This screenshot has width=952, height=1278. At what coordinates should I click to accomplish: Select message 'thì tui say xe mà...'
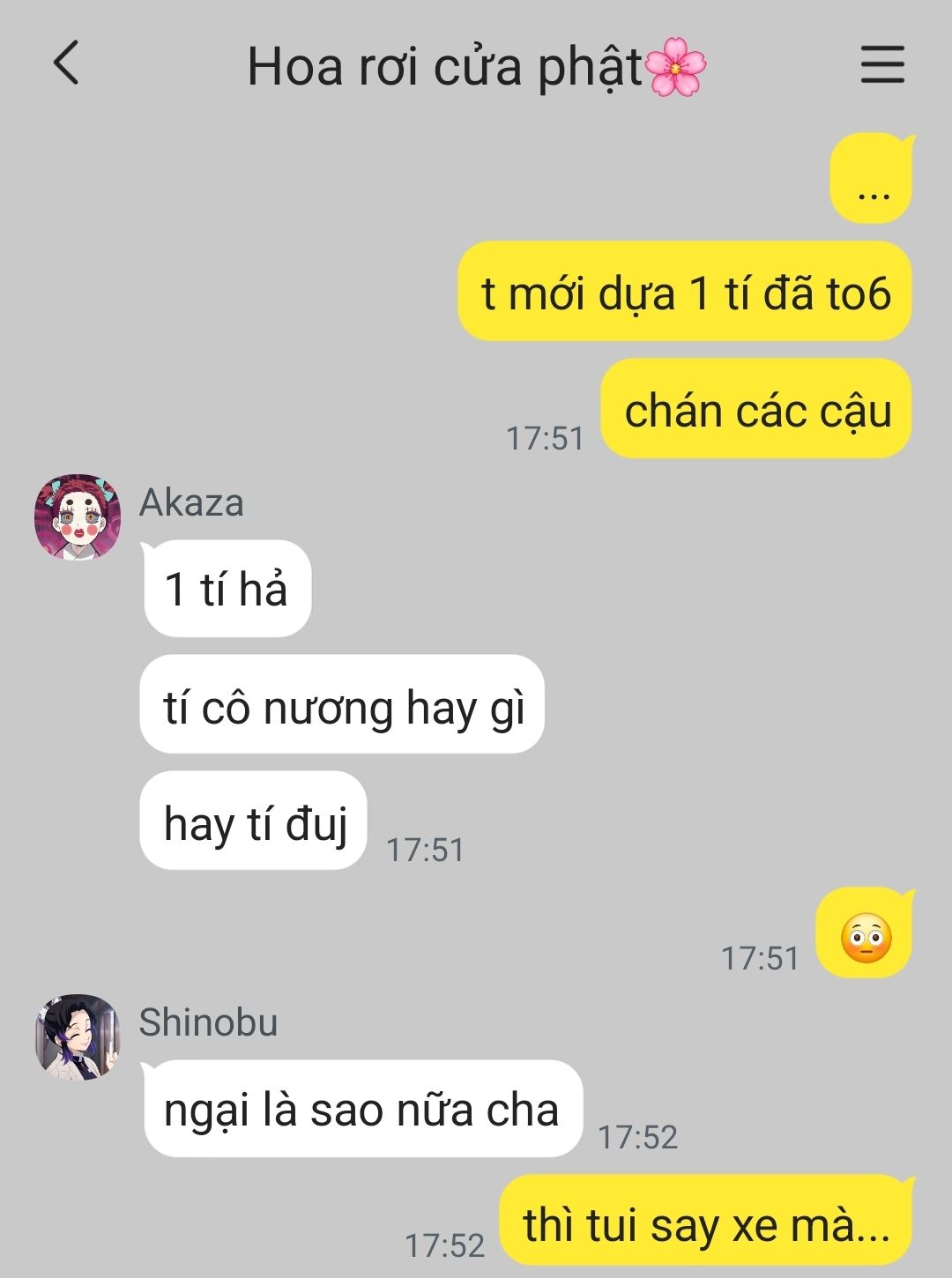[706, 1223]
